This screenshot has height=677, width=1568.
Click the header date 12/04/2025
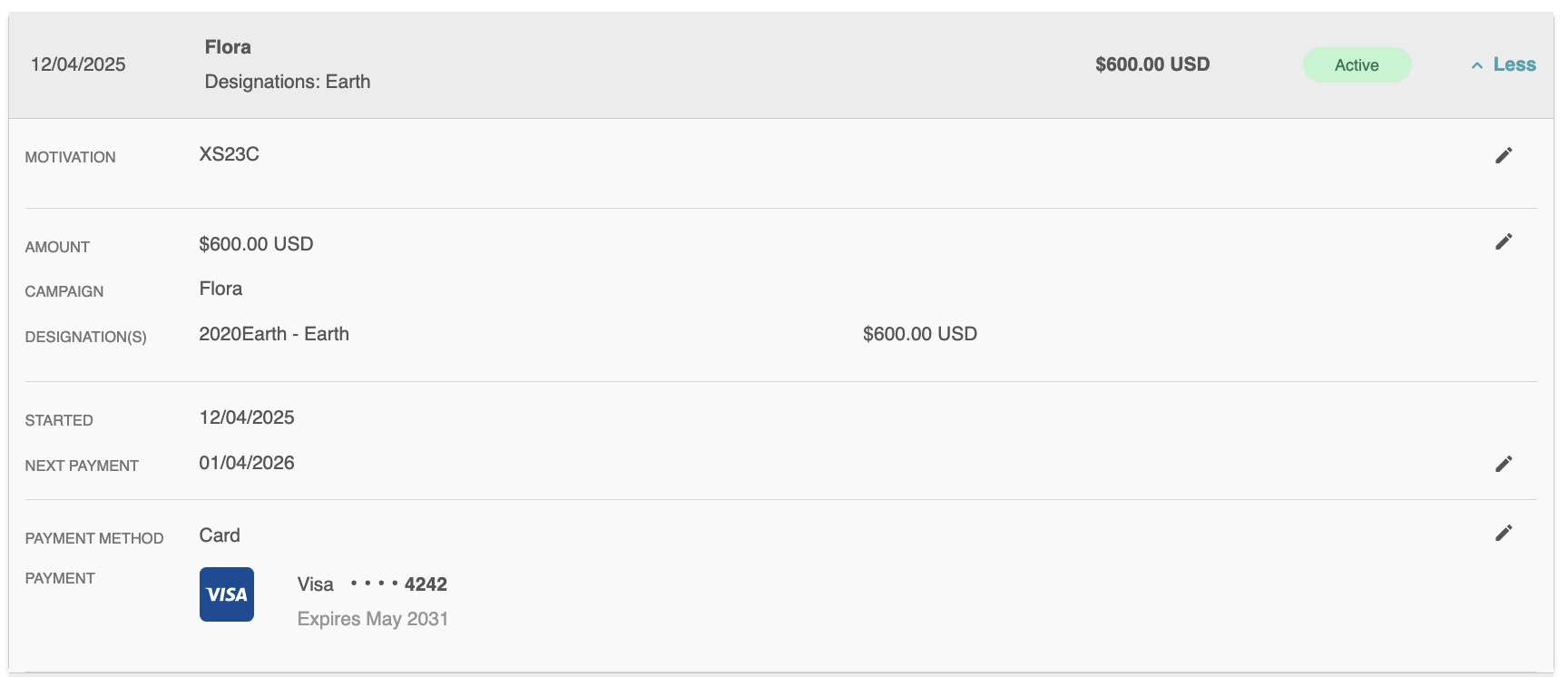point(78,64)
